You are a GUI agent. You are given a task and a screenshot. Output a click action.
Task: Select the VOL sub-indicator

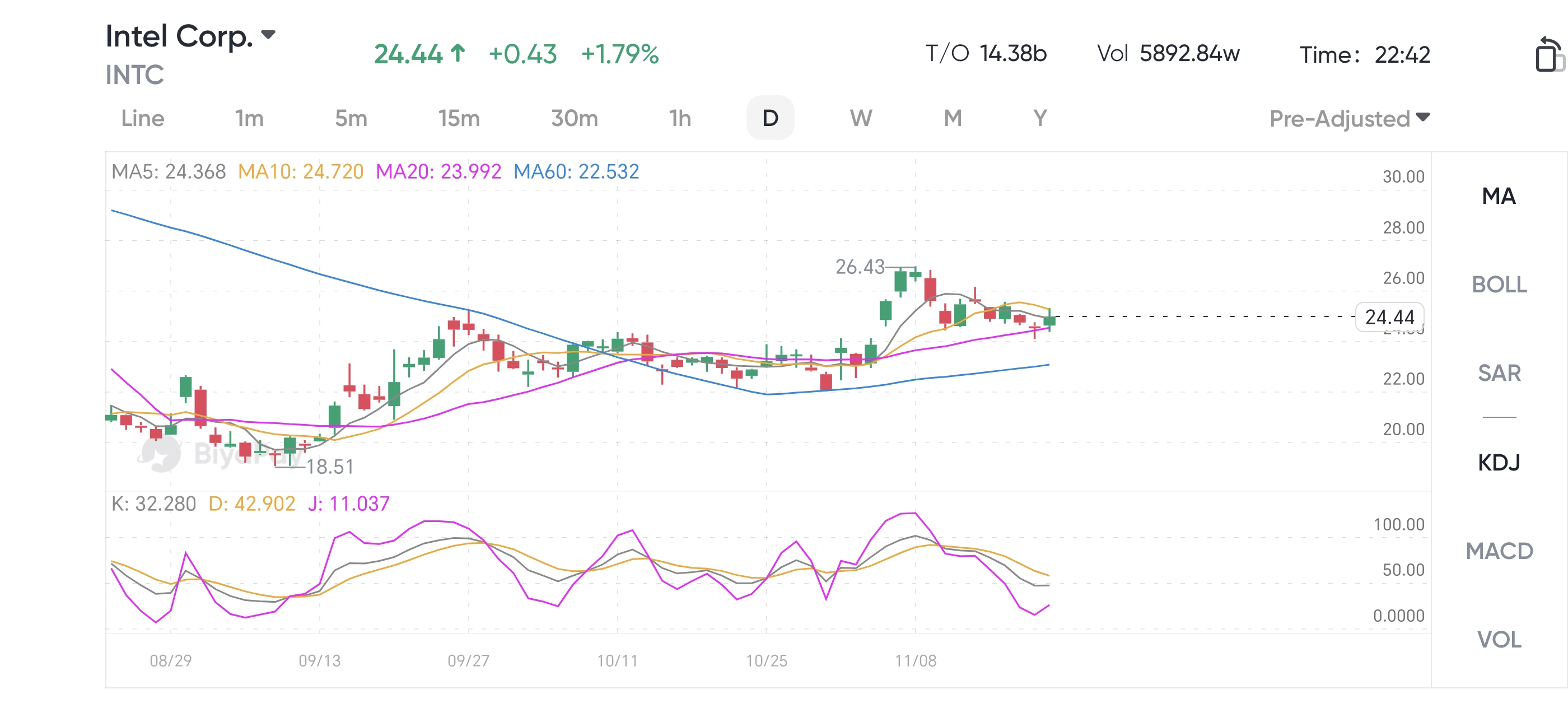tap(1499, 639)
